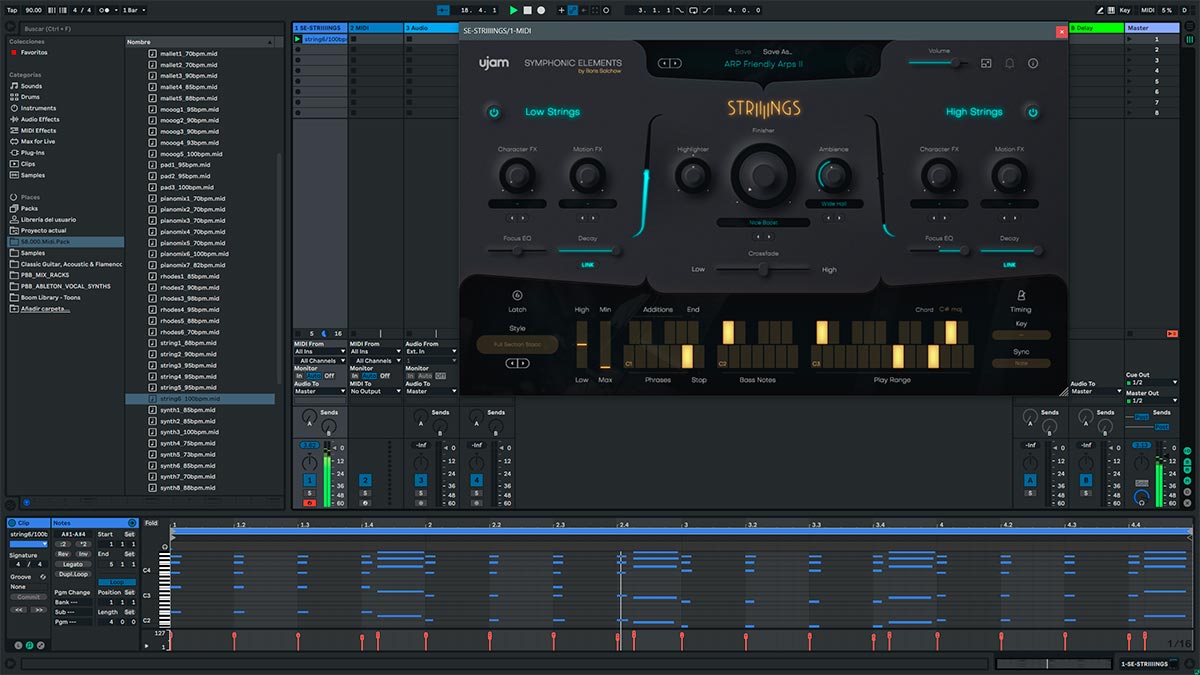The image size is (1200, 675).
Task: Click the Legato button
Action: [72, 564]
